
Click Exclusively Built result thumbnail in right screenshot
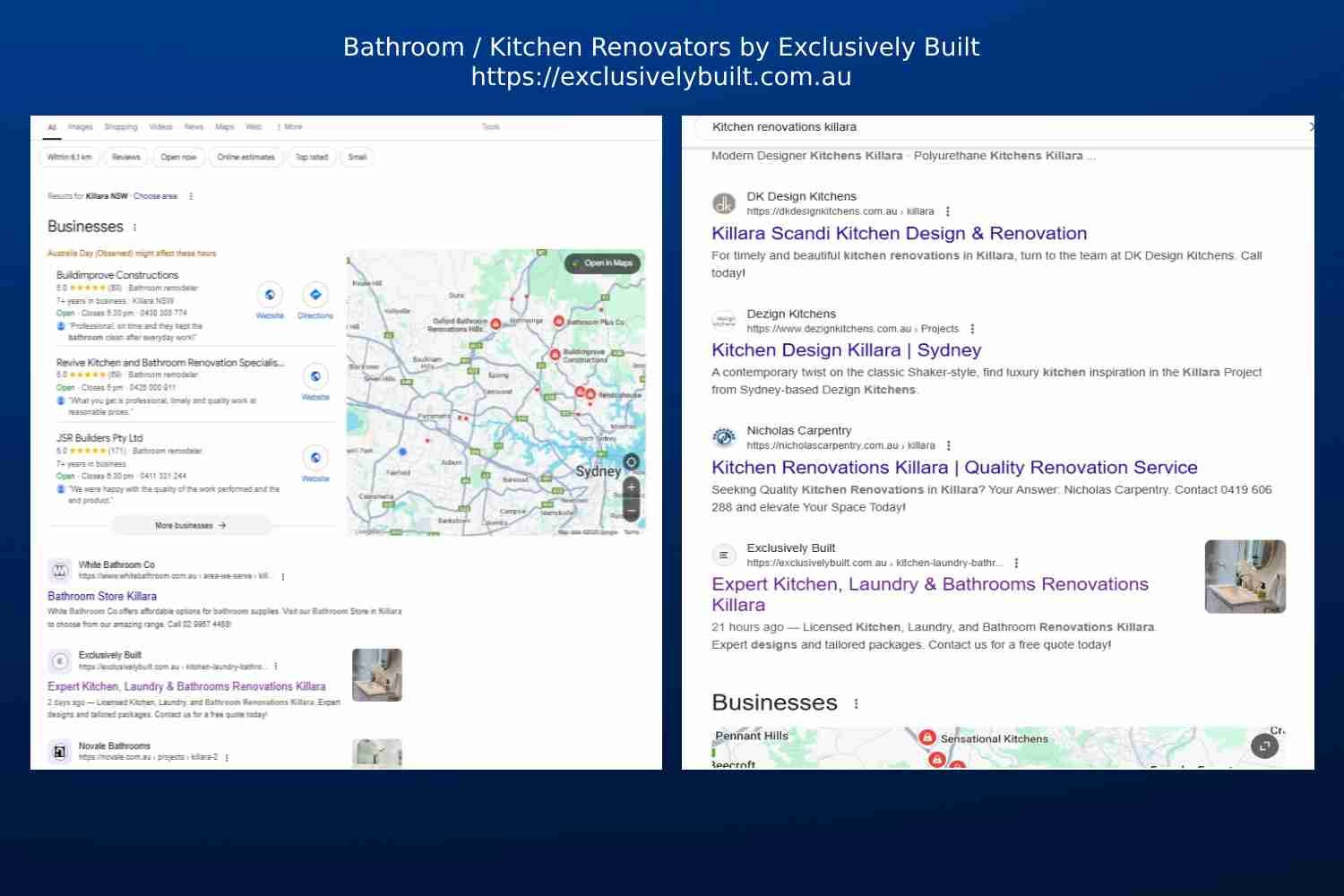(x=1245, y=577)
